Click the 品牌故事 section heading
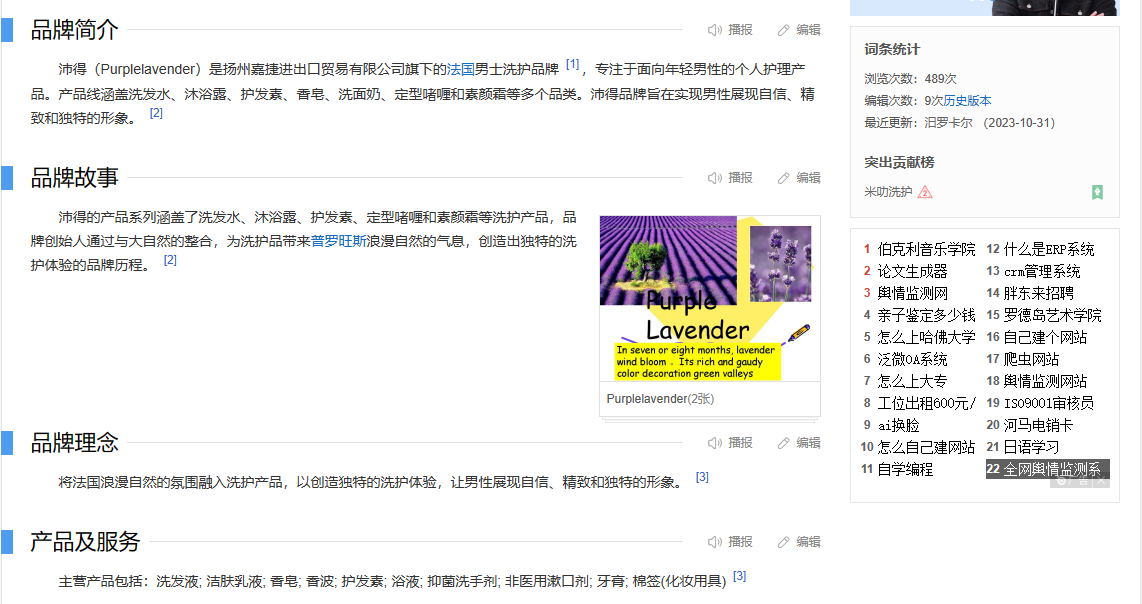1142x604 pixels. tap(74, 178)
